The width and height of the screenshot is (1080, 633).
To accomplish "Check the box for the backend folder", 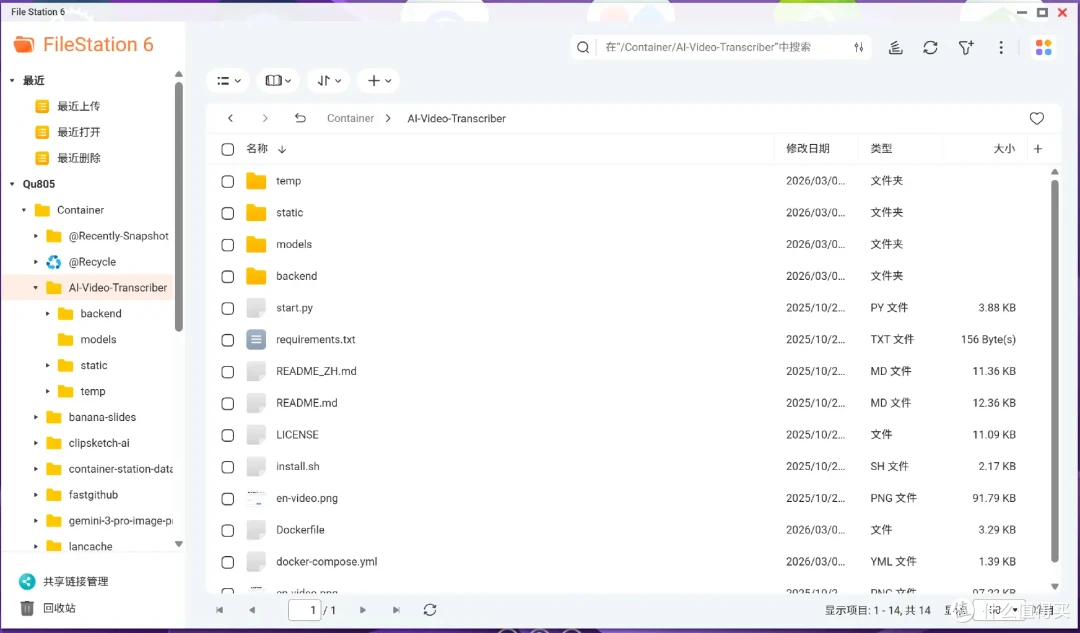I will coord(227,277).
